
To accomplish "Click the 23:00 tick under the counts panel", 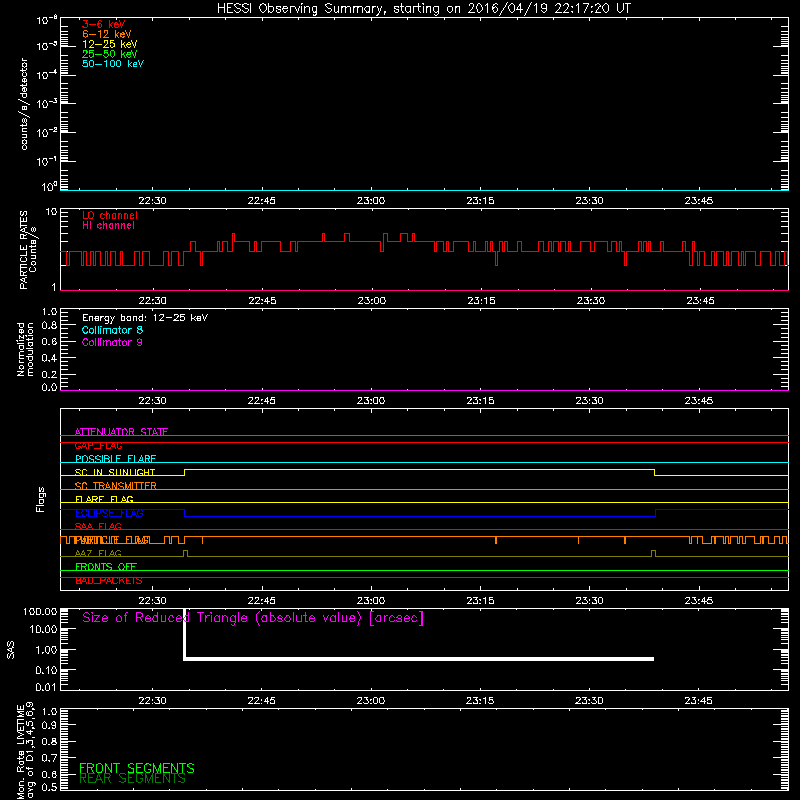I will click(371, 201).
